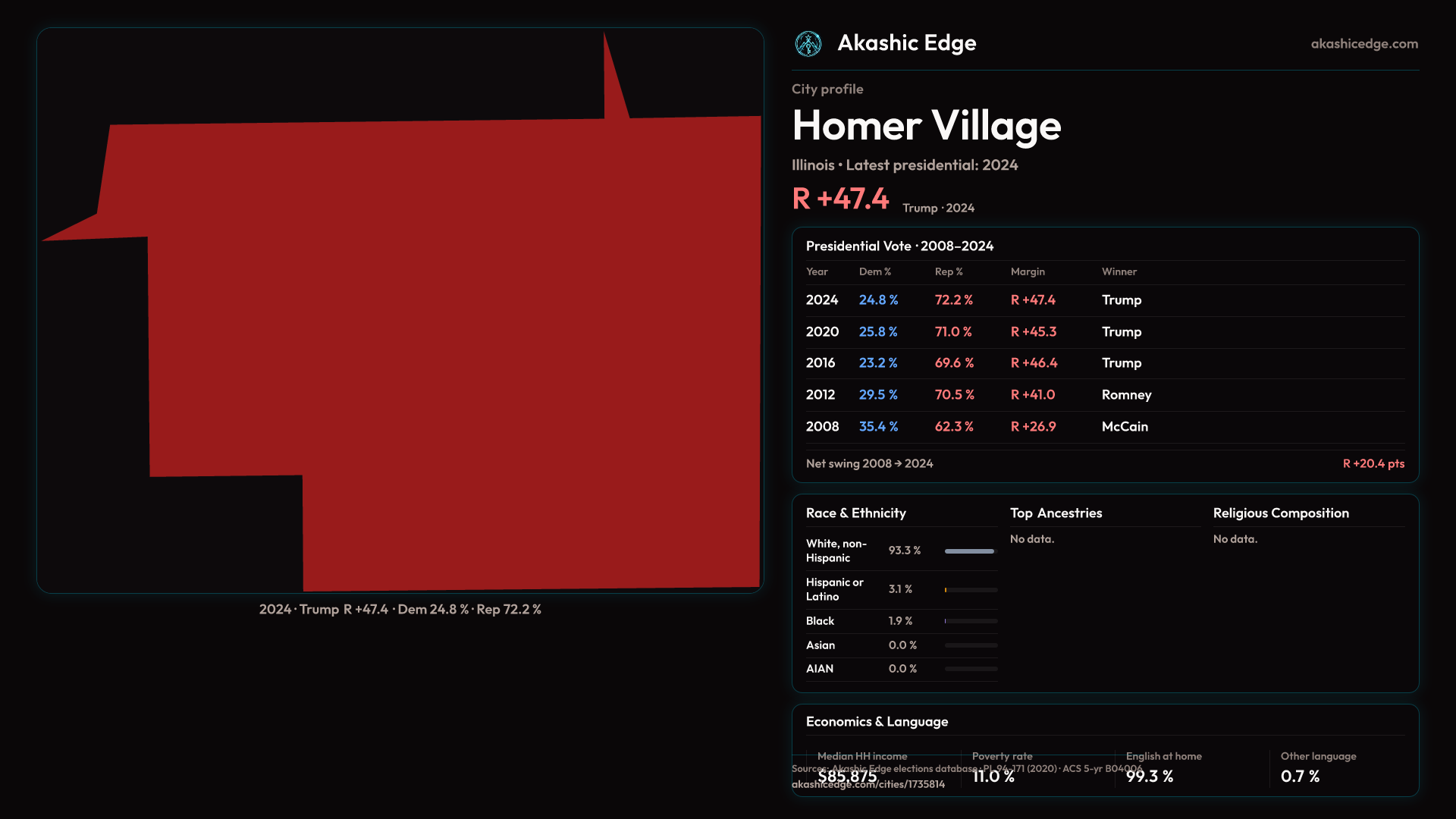
Task: Click the map caption for 2024 Trump
Action: click(x=400, y=610)
